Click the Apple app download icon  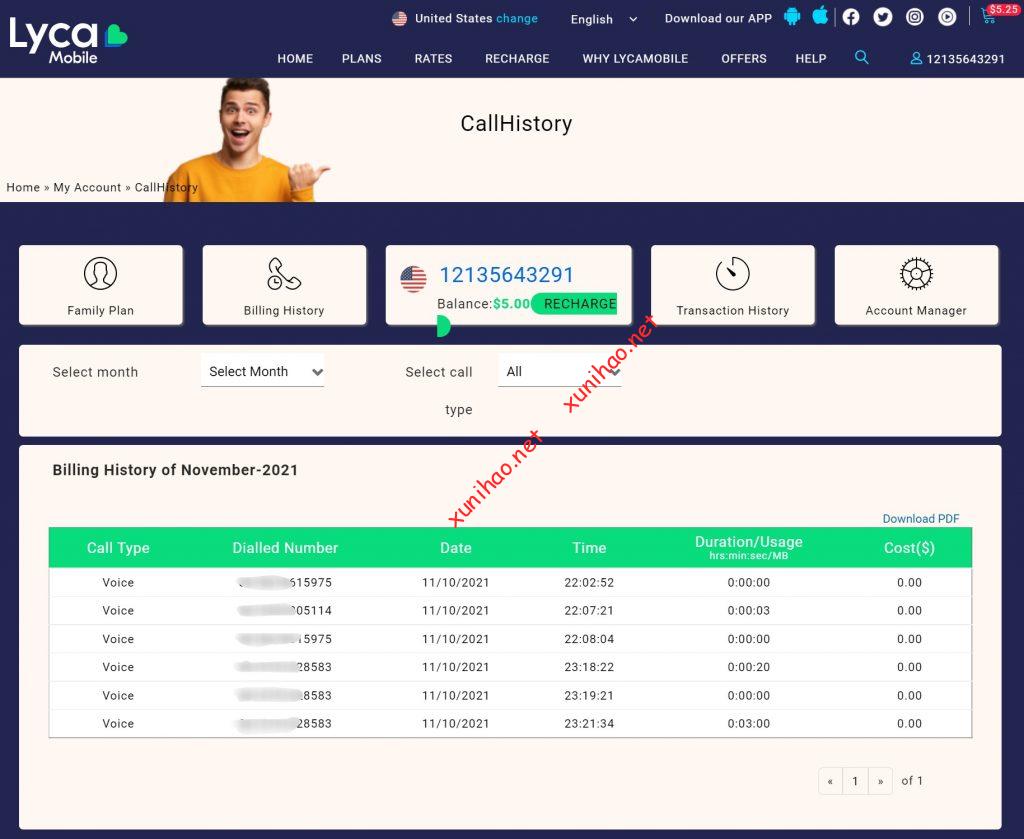point(820,16)
